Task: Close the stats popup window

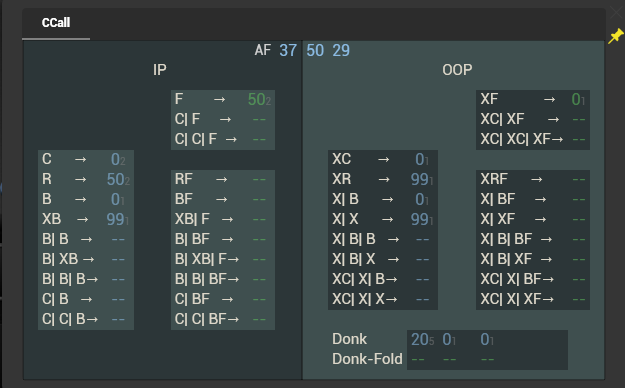Action: (616, 12)
